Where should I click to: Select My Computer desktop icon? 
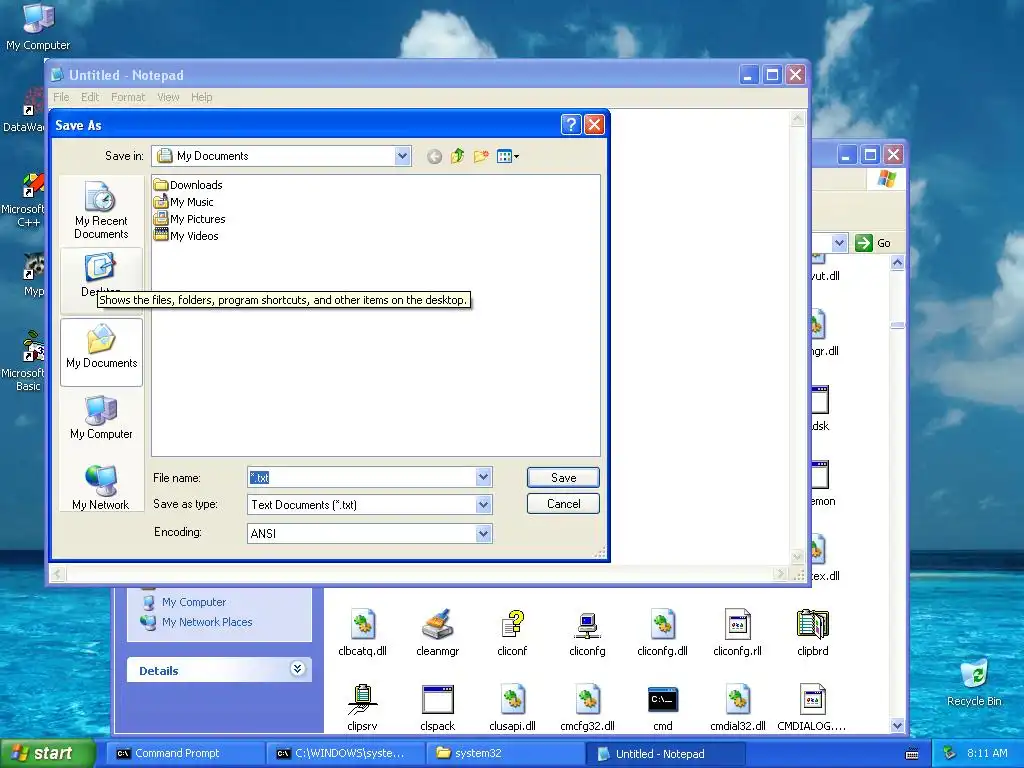point(38,27)
